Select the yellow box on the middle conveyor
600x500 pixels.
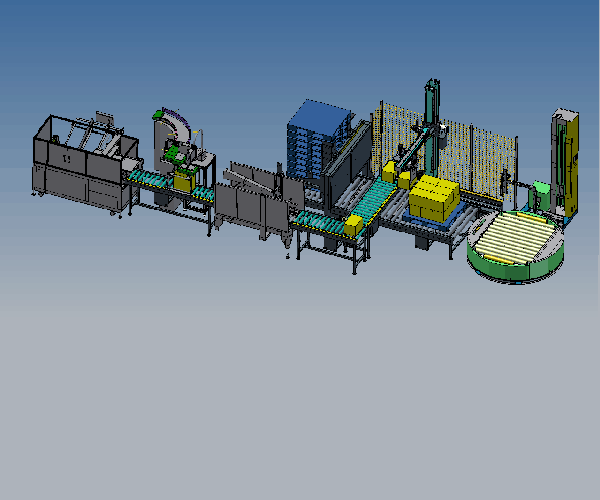pyautogui.click(x=354, y=224)
